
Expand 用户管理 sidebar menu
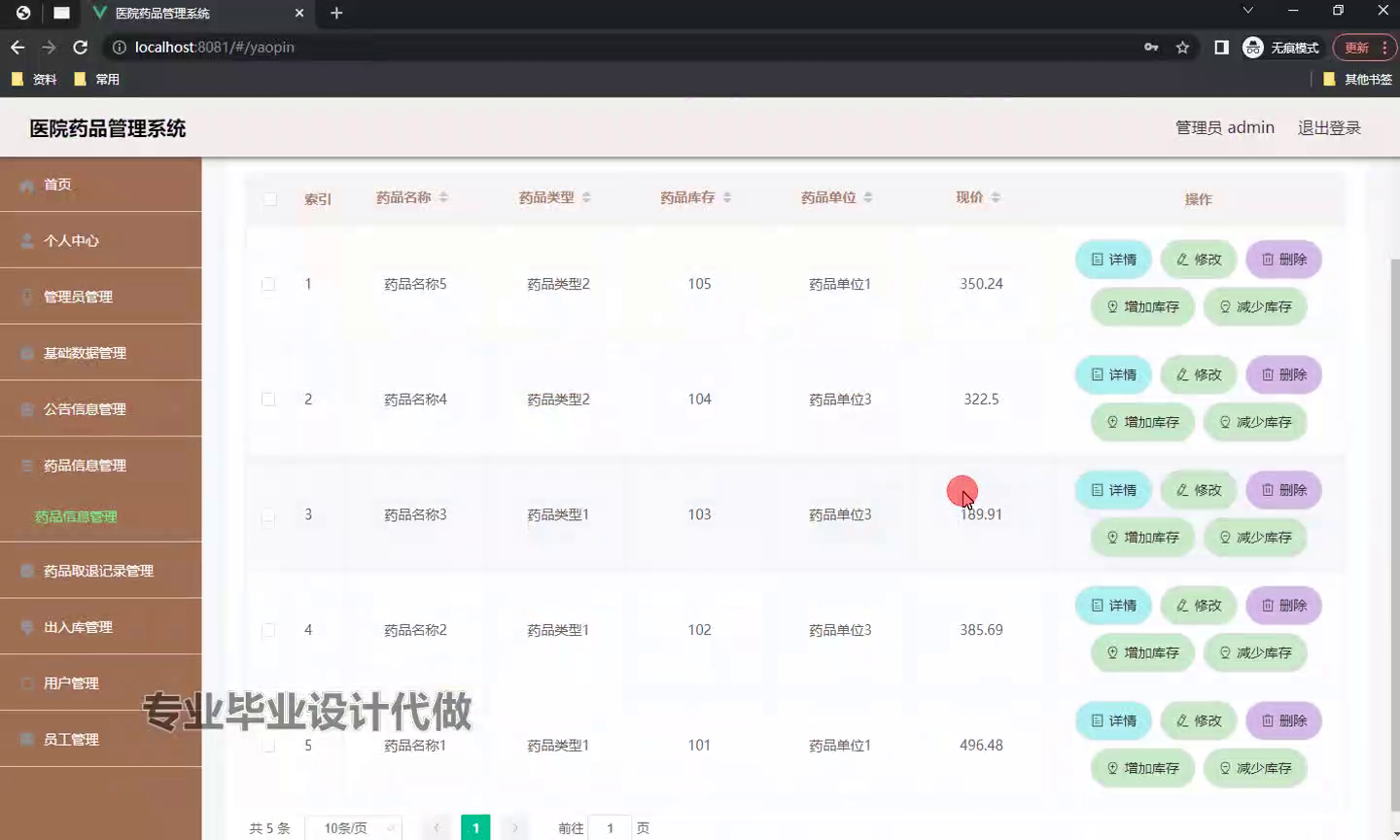coord(100,683)
